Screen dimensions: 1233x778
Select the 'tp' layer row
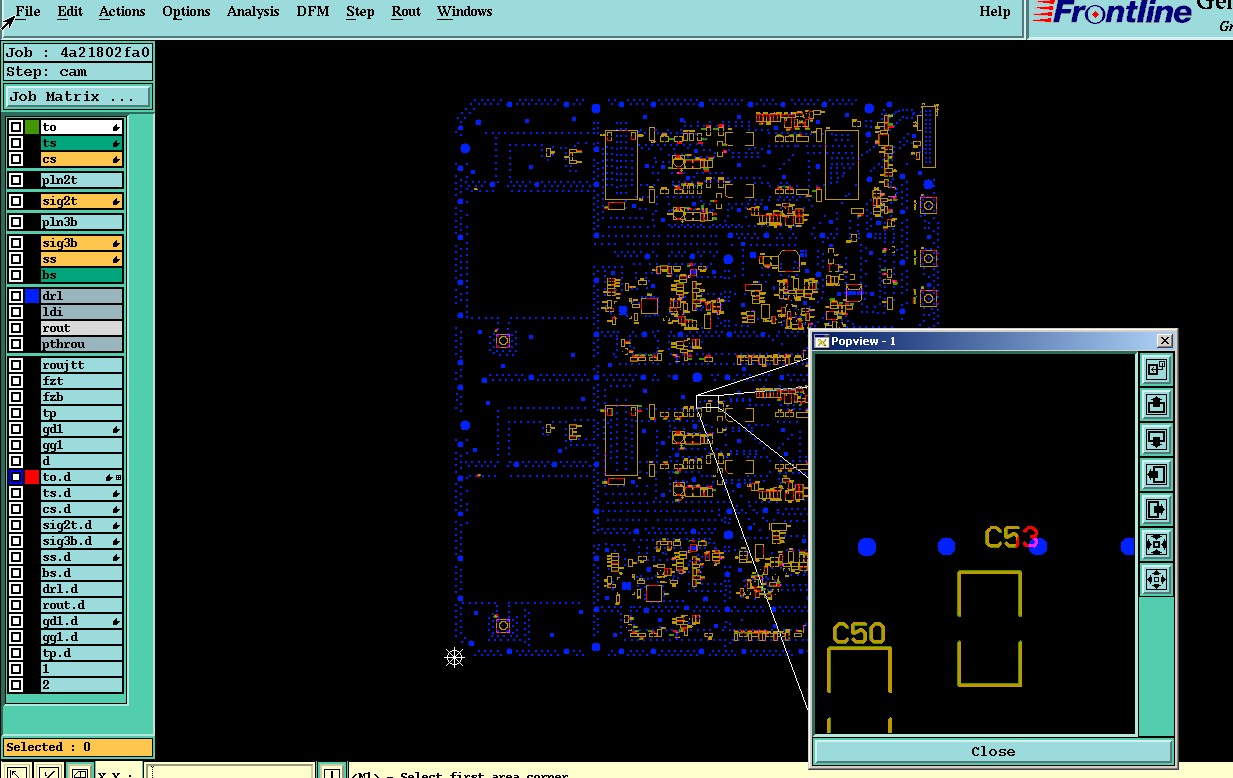click(82, 413)
